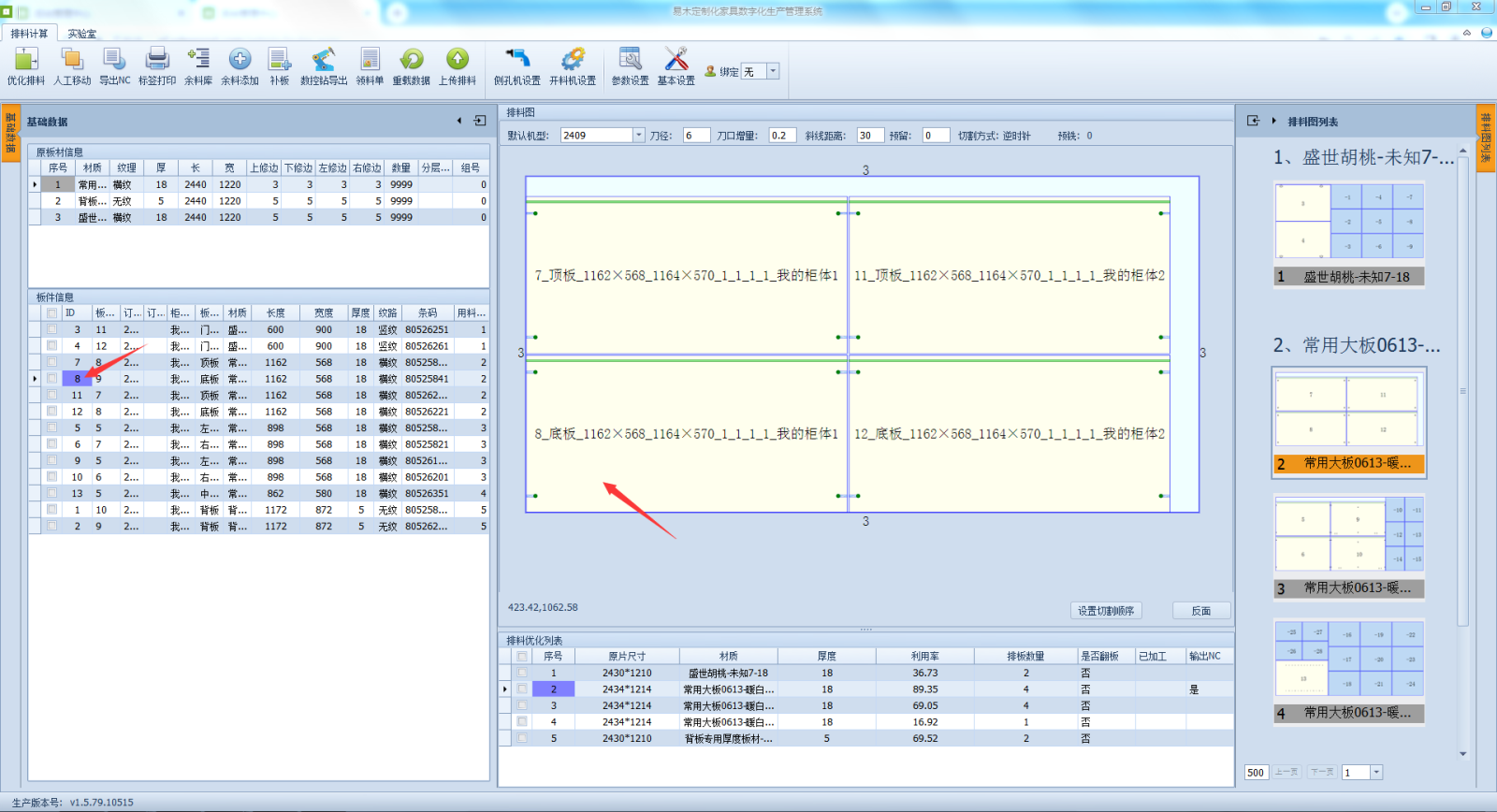Open the 默认机型 2409 dropdown
This screenshot has height=812, width=1497.
coord(639,136)
